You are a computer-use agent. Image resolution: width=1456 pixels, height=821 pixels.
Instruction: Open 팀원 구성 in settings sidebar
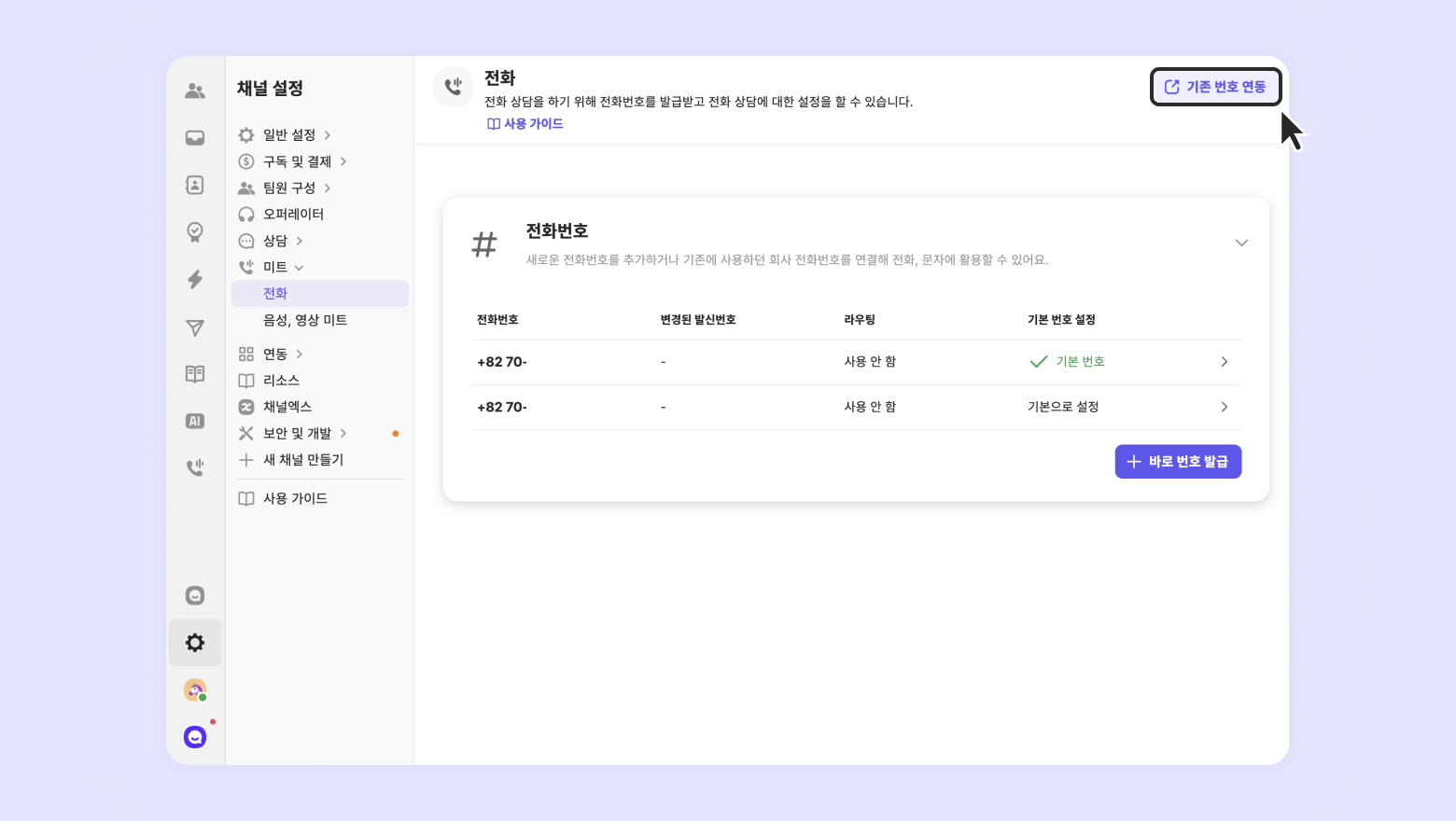pos(289,188)
